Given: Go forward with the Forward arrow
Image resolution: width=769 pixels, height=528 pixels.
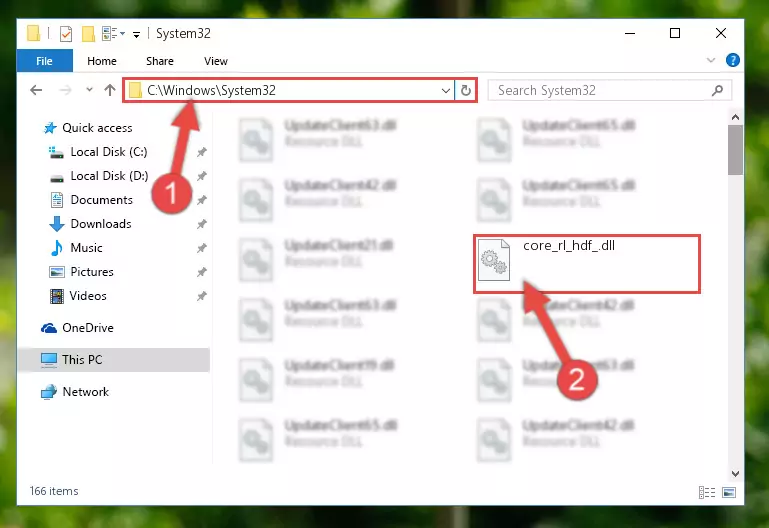Looking at the screenshot, I should pos(65,90).
